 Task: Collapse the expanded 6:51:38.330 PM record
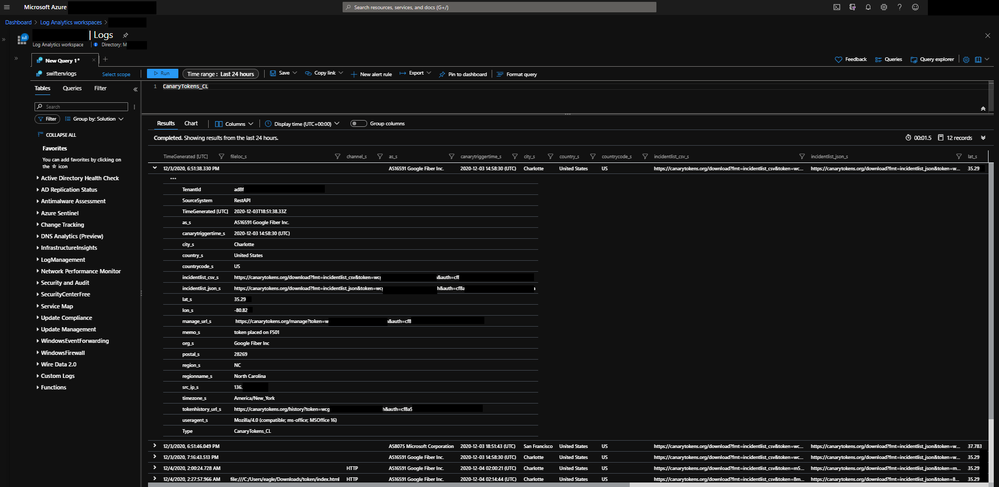155,168
